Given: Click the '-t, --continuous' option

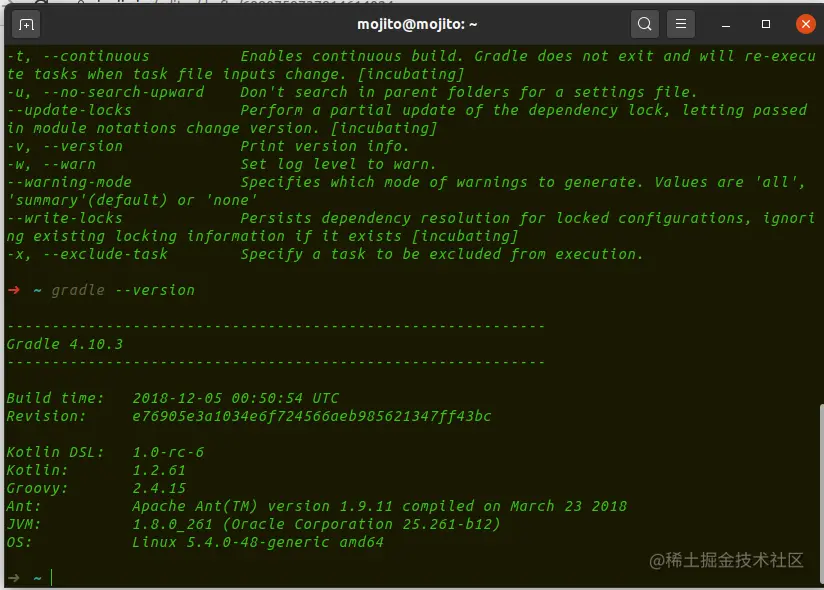Looking at the screenshot, I should (x=78, y=56).
